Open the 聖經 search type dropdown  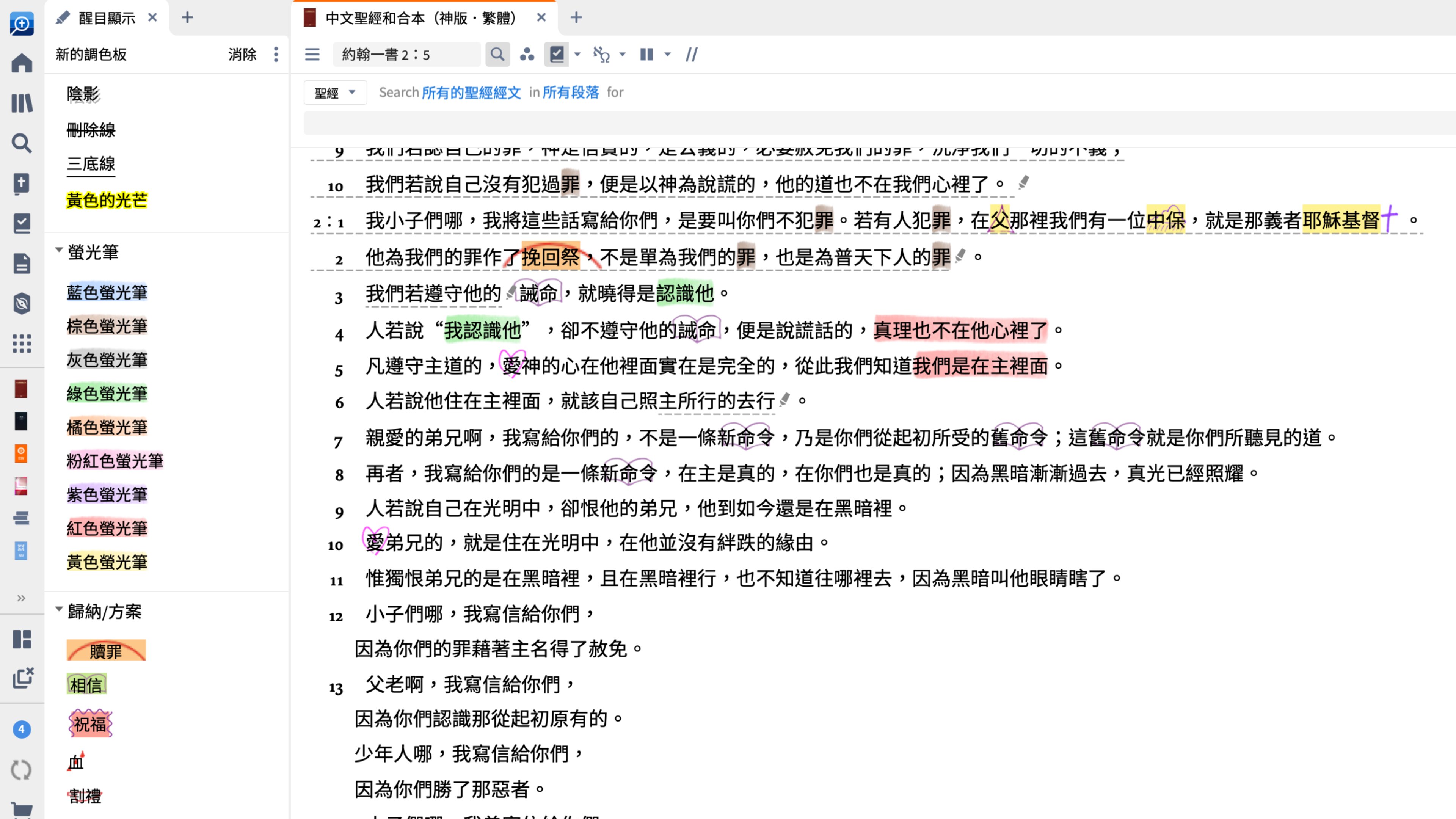click(334, 93)
